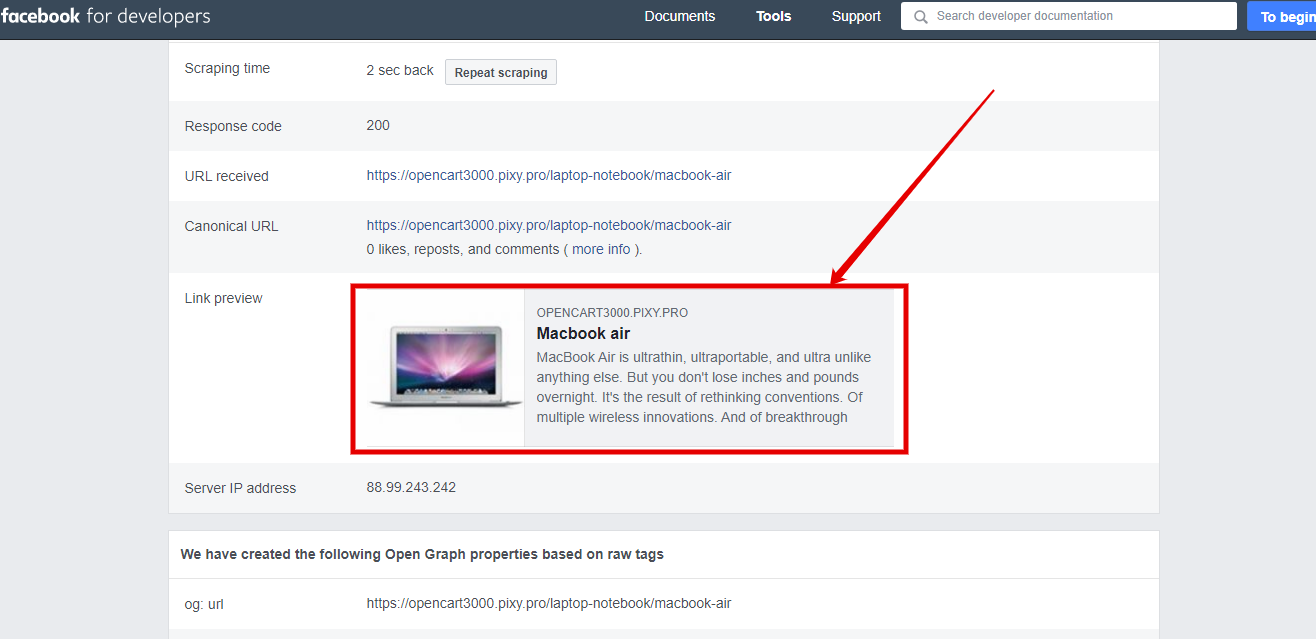The image size is (1316, 639).
Task: Click the Open Graph properties section heading
Action: tap(422, 554)
